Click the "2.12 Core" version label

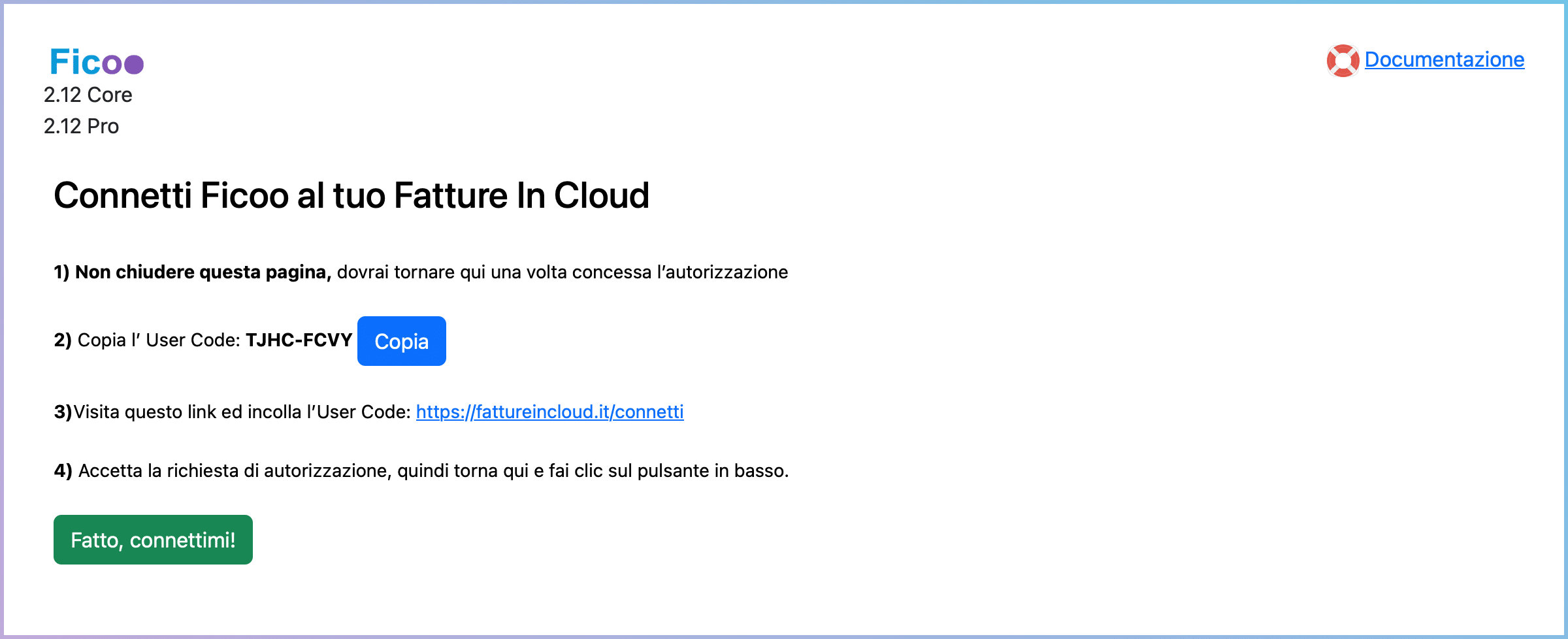[88, 95]
